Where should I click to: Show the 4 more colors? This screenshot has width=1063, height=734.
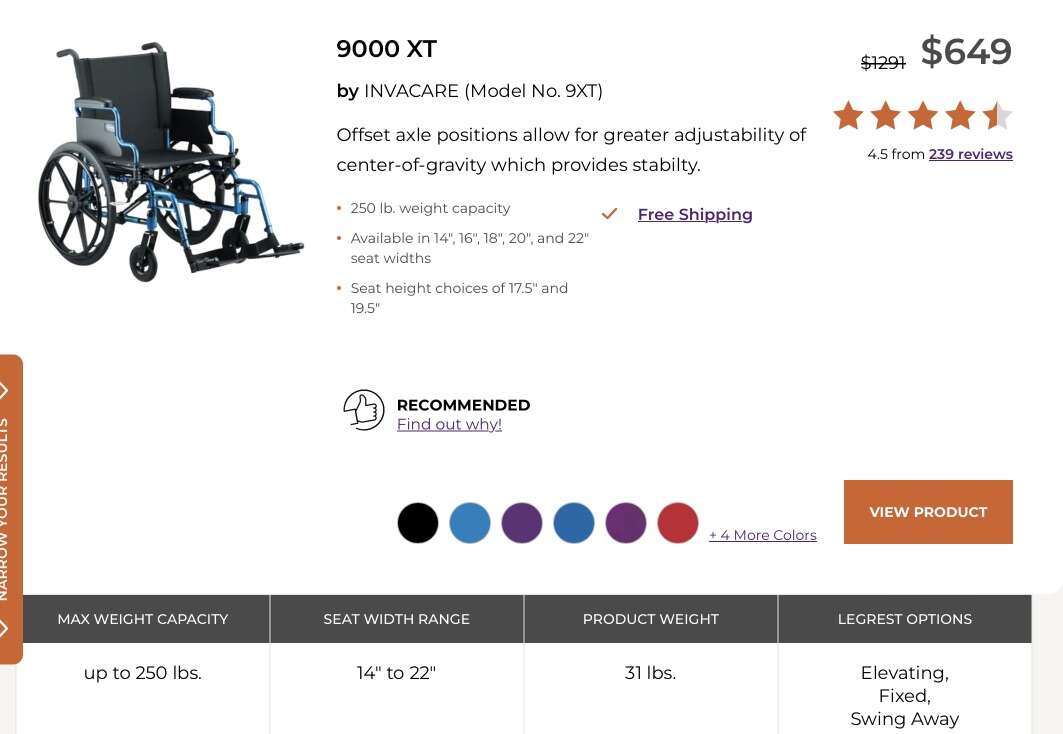[x=762, y=535]
